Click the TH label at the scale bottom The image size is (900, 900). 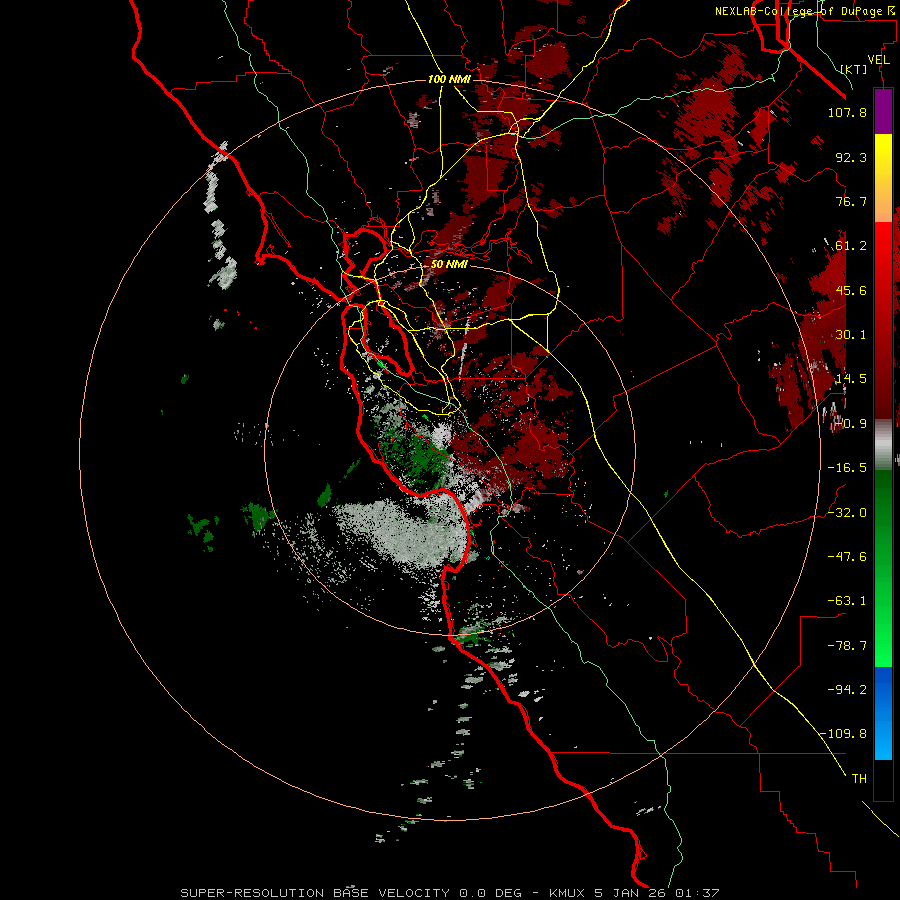click(x=859, y=779)
